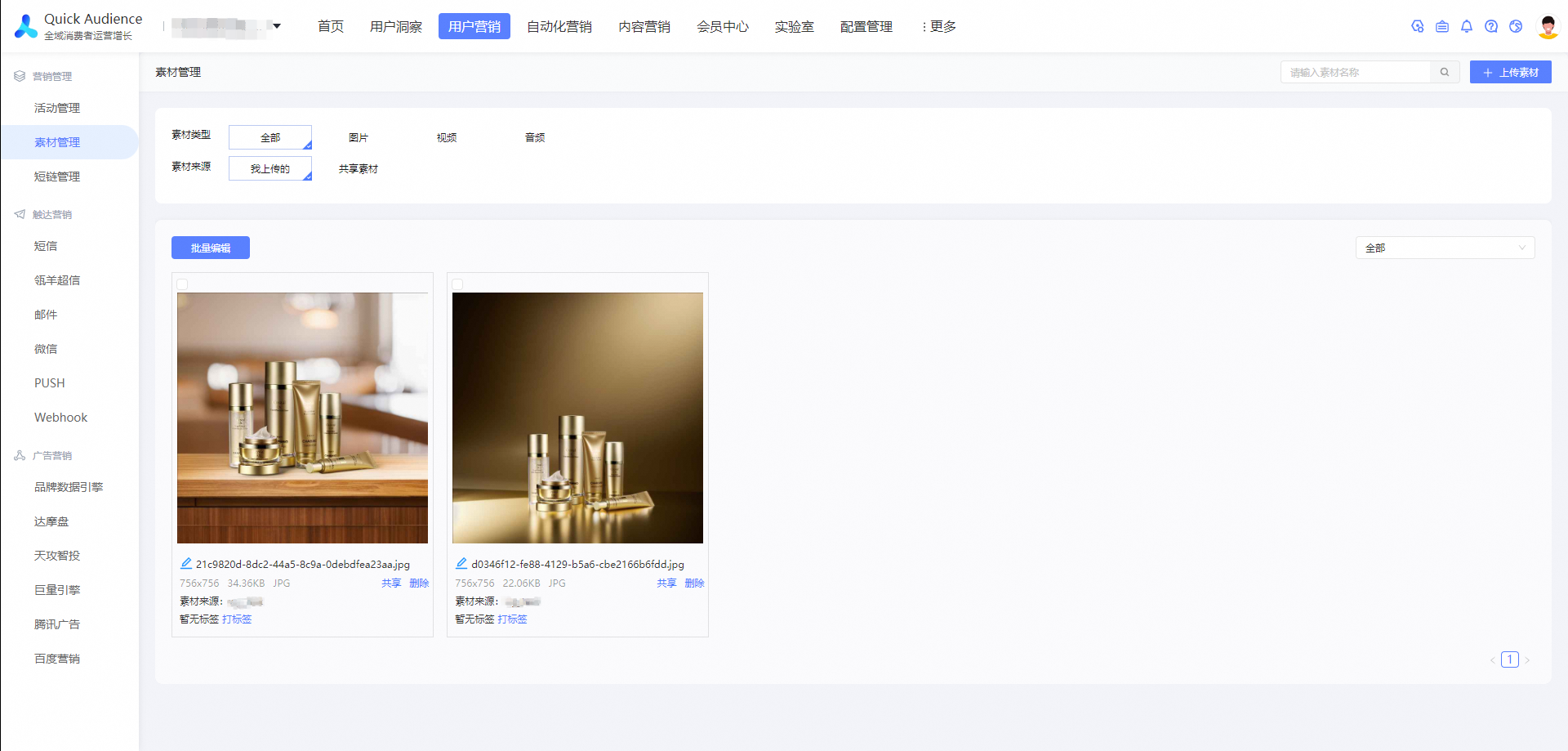Open 达摩盘 in sidebar
This screenshot has height=751, width=1568.
(x=51, y=521)
